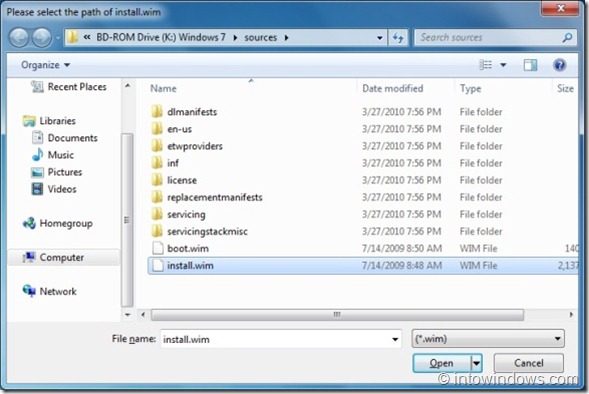
Task: Click the boot.wim file icon
Action: [158, 248]
